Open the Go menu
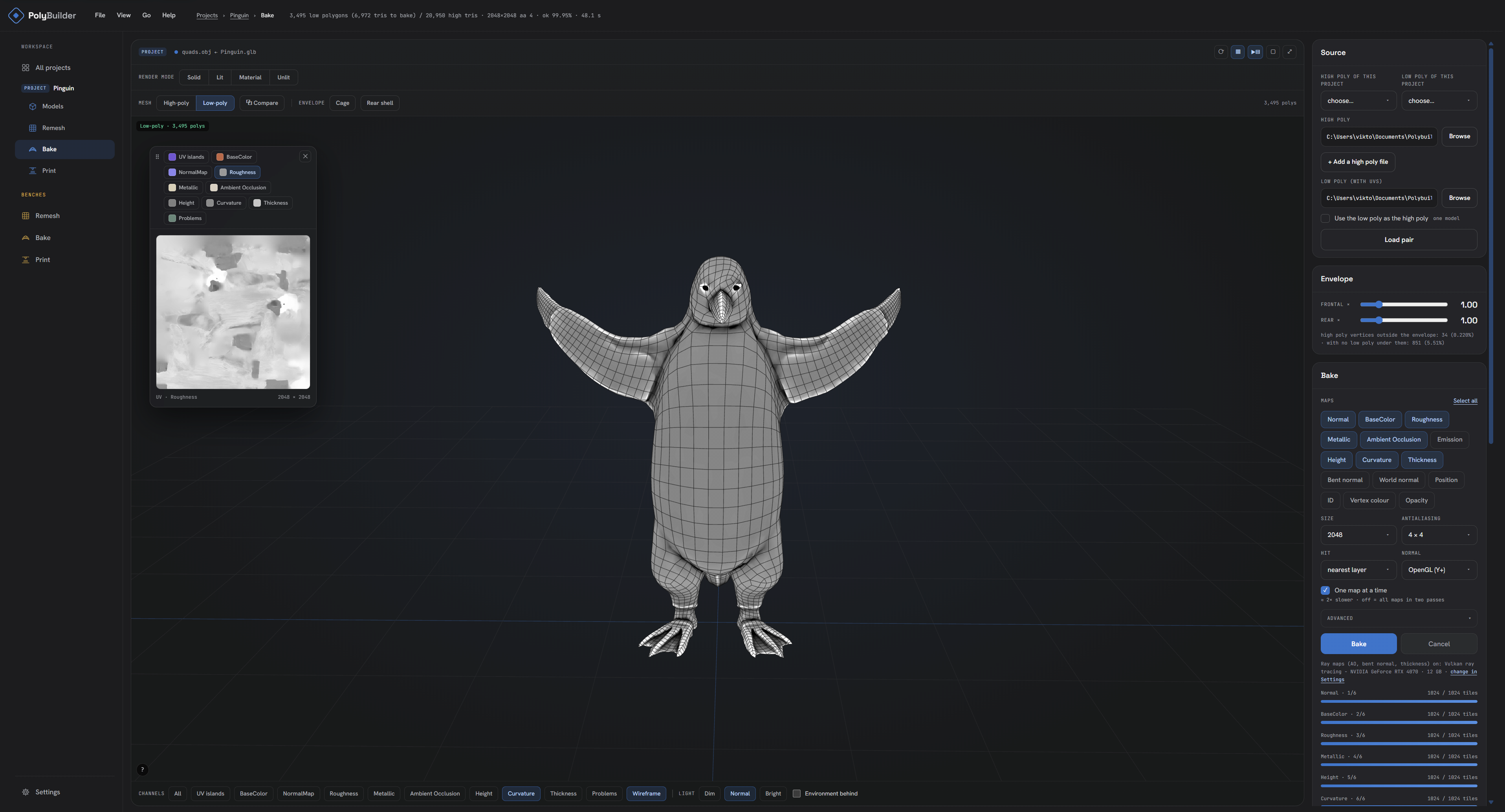Screen dimensions: 1505x812 coord(146,15)
